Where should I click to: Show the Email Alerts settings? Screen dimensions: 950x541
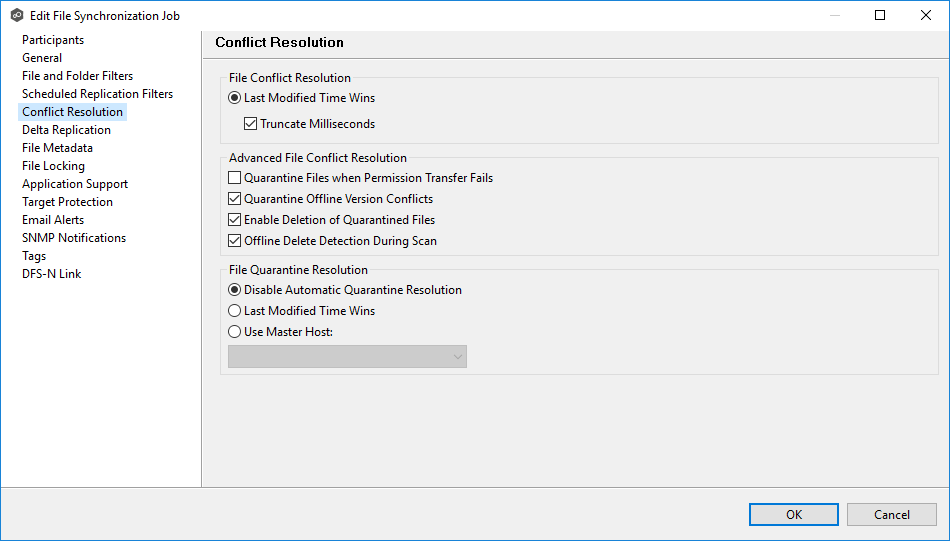coord(53,220)
